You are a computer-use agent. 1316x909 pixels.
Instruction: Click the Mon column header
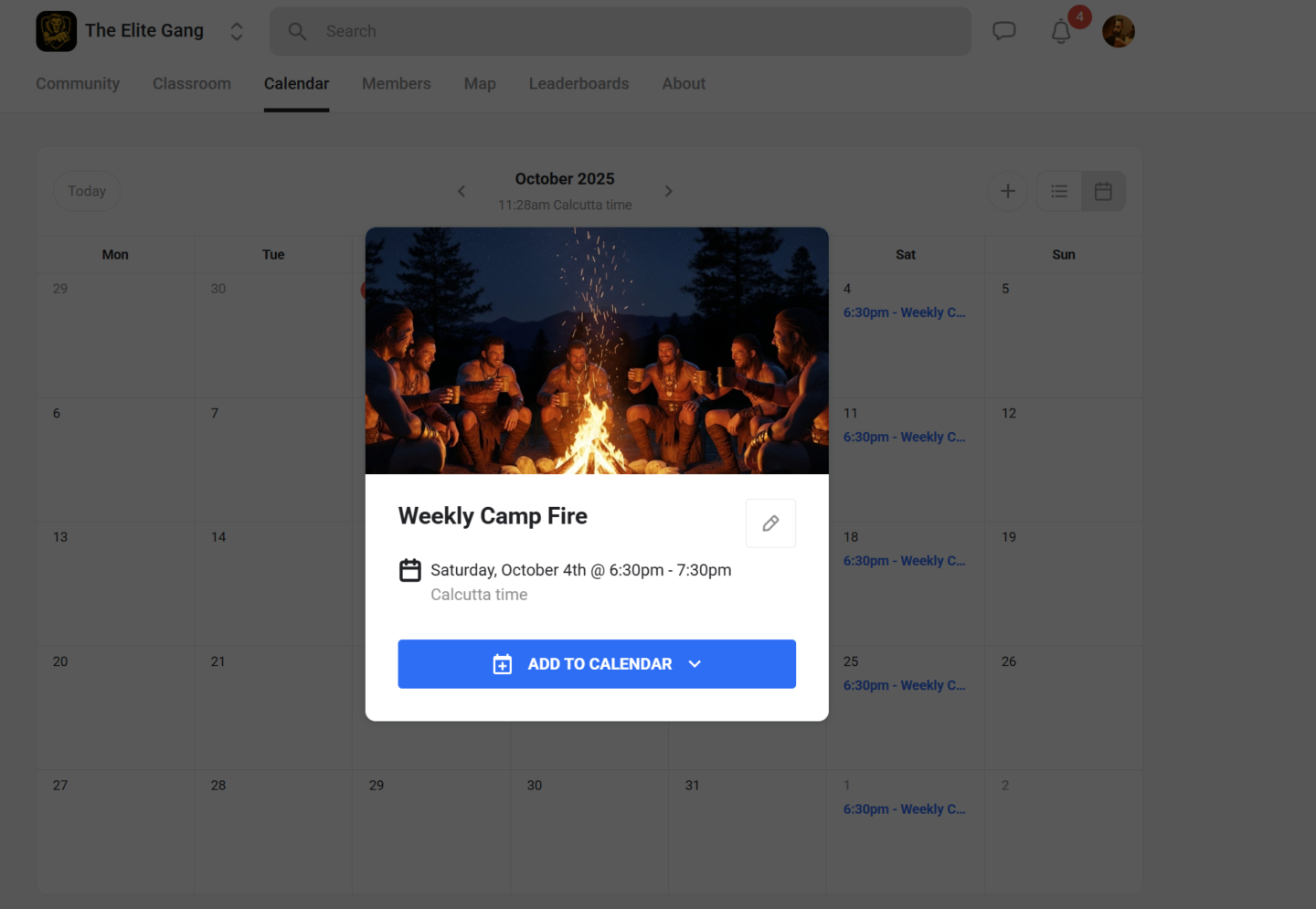tap(115, 255)
